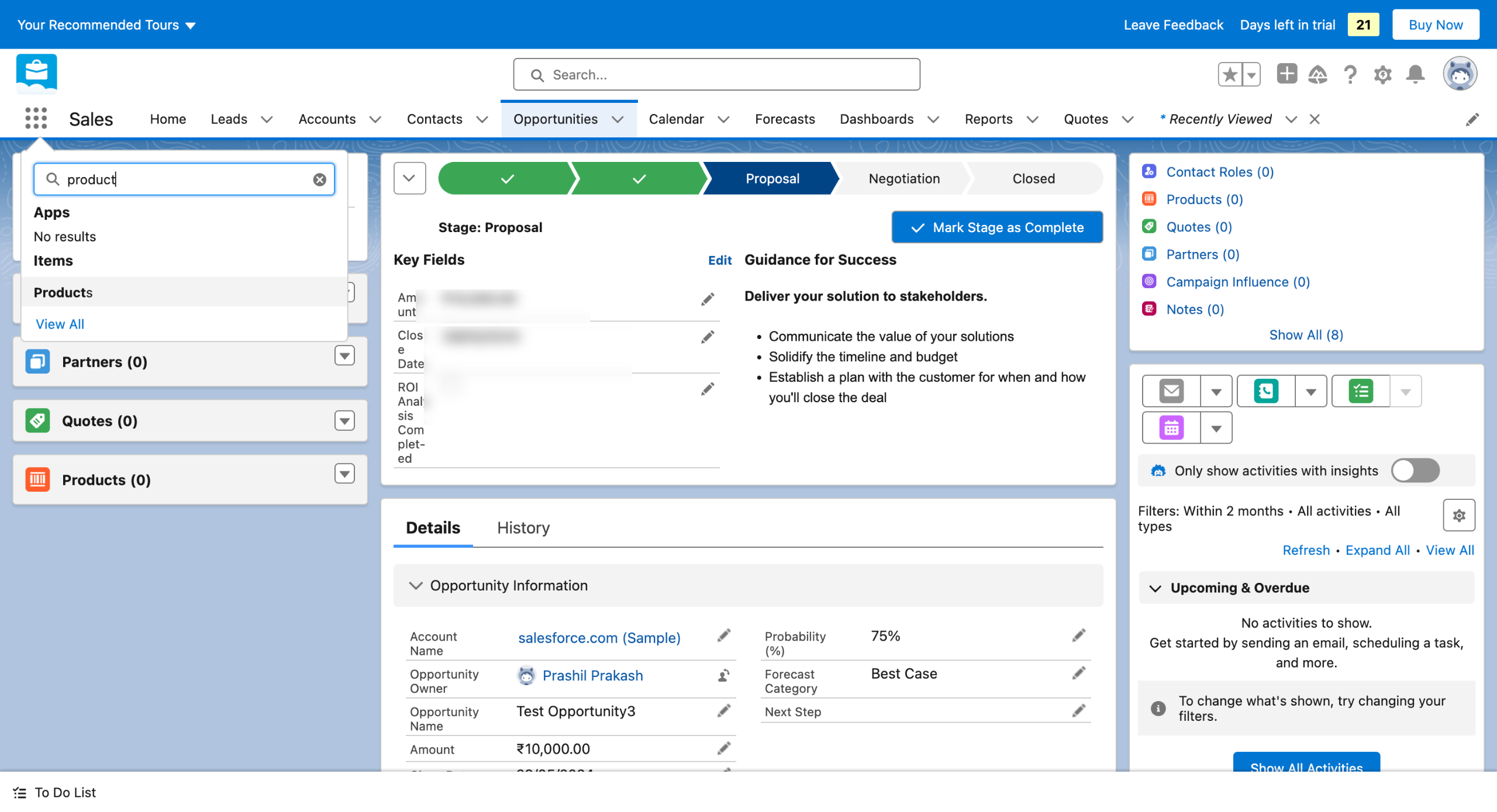Image resolution: width=1497 pixels, height=812 pixels.
Task: Open the Contacts nav tab
Action: pos(434,119)
